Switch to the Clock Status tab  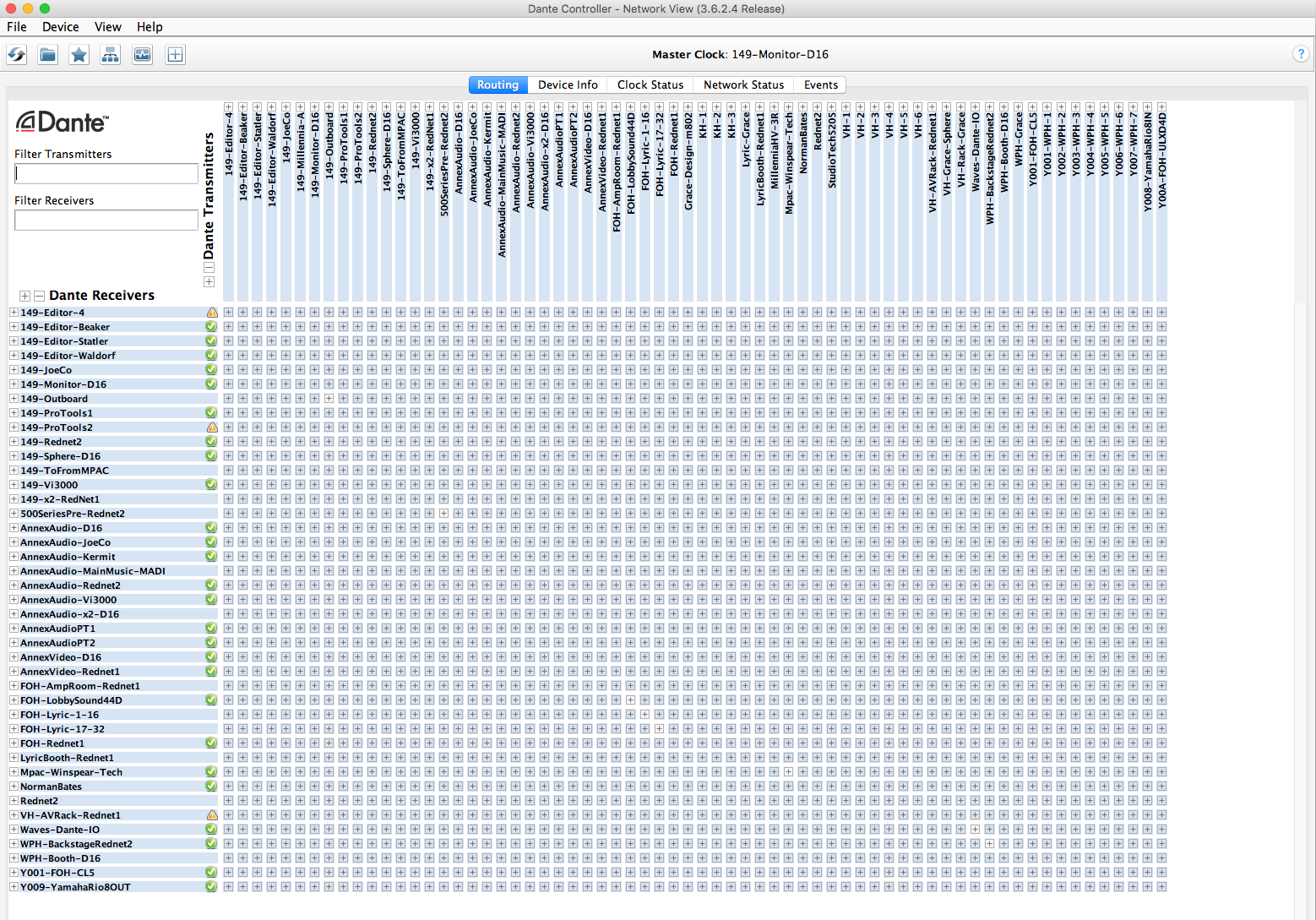click(650, 85)
